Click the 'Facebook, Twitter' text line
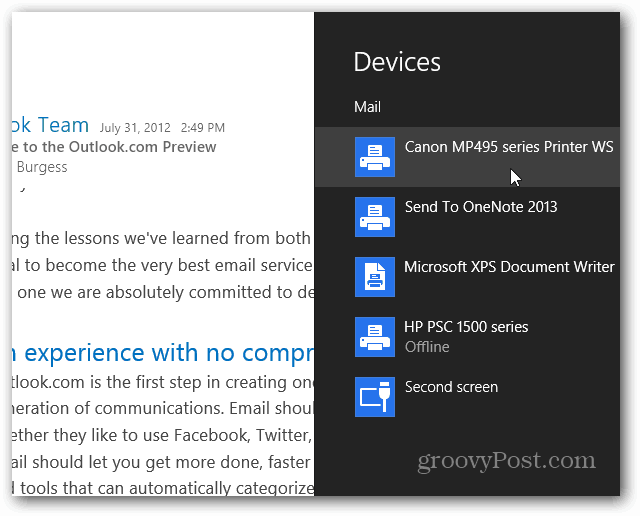This screenshot has width=640, height=516. (x=163, y=436)
